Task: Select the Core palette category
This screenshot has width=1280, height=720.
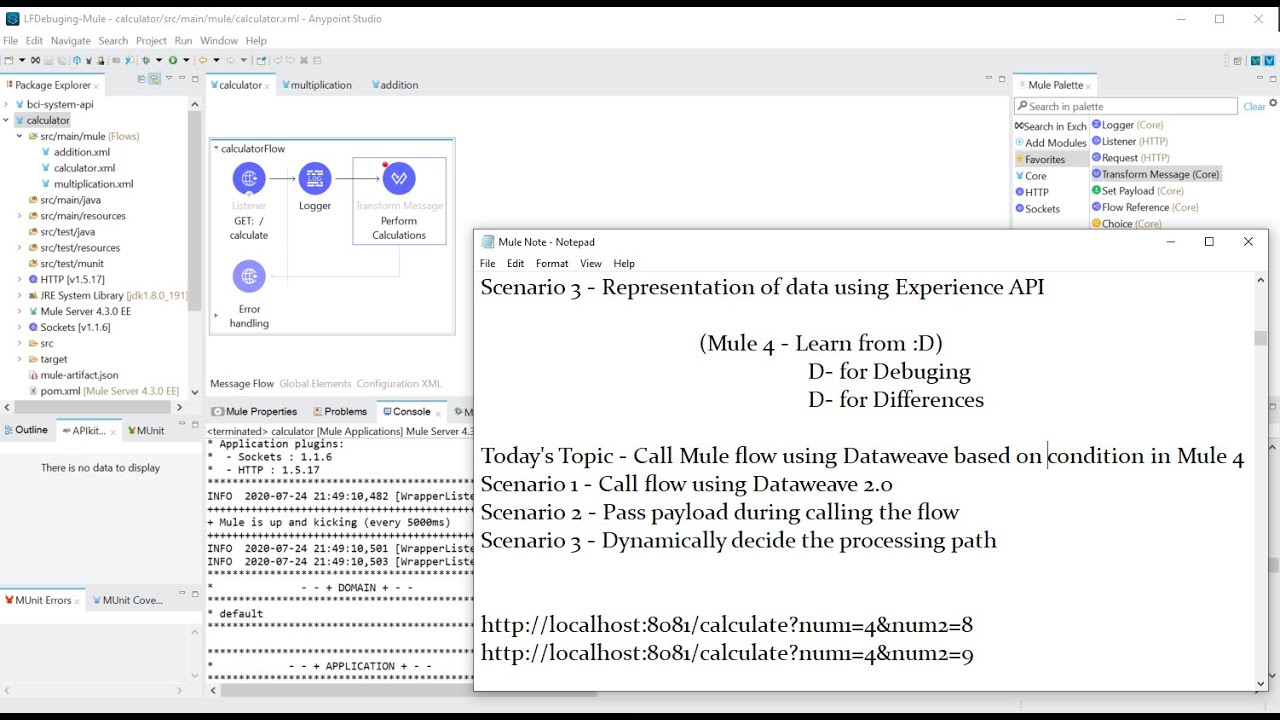Action: pos(1031,176)
